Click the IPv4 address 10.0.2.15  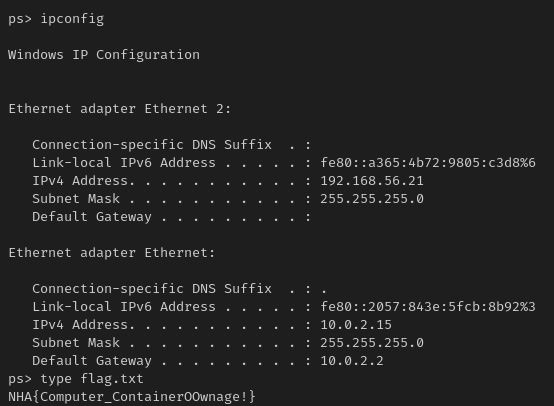(356, 325)
